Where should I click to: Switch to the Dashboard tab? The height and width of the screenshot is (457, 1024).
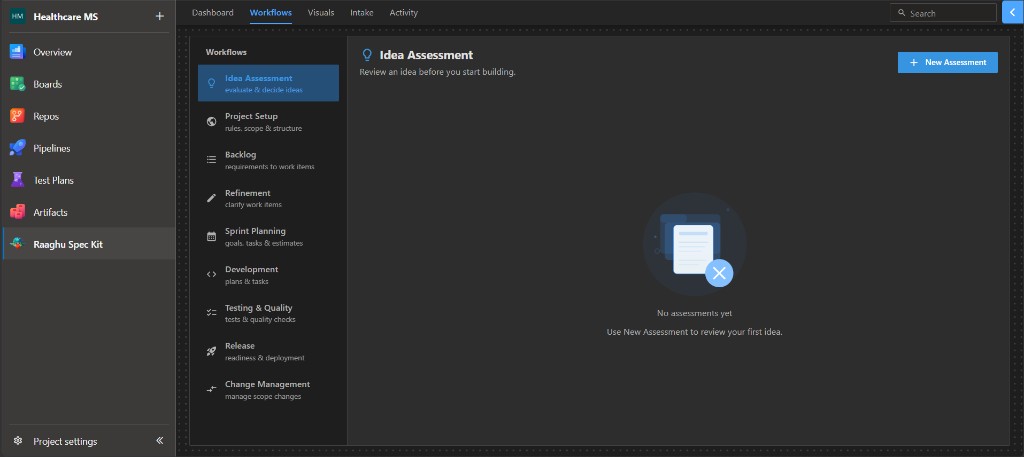[212, 12]
